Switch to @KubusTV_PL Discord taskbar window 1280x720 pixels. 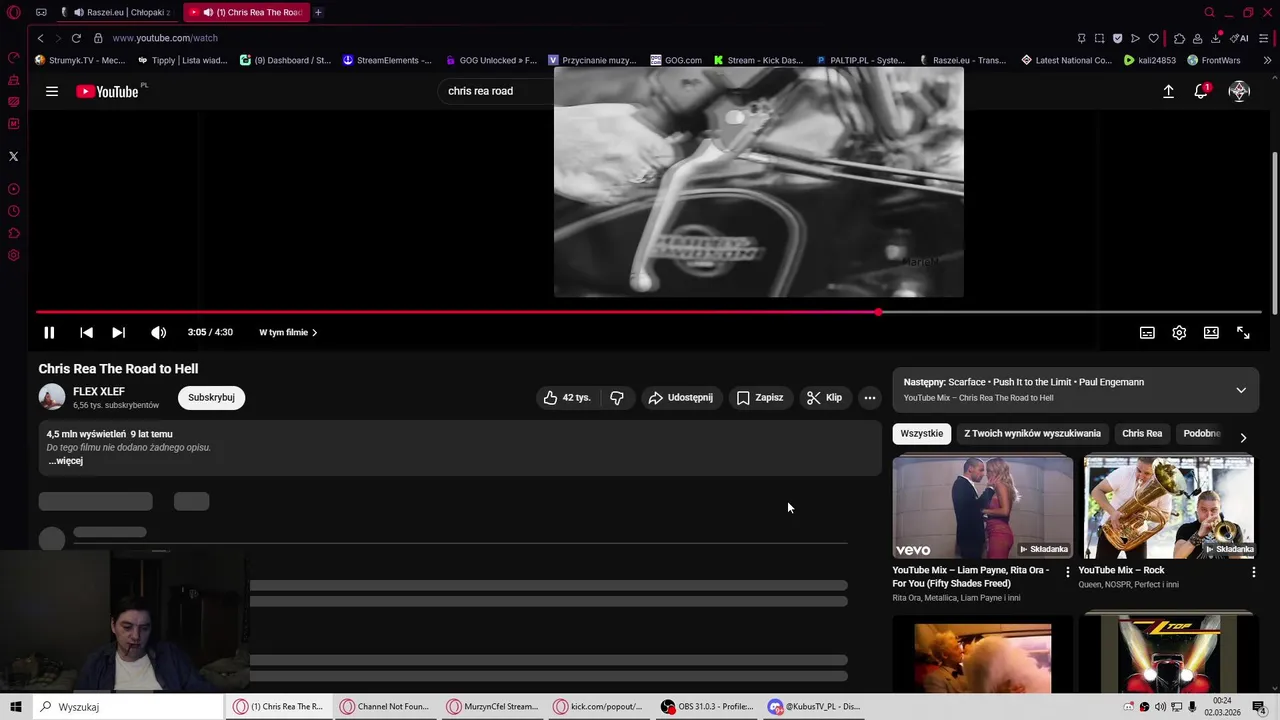pos(814,706)
